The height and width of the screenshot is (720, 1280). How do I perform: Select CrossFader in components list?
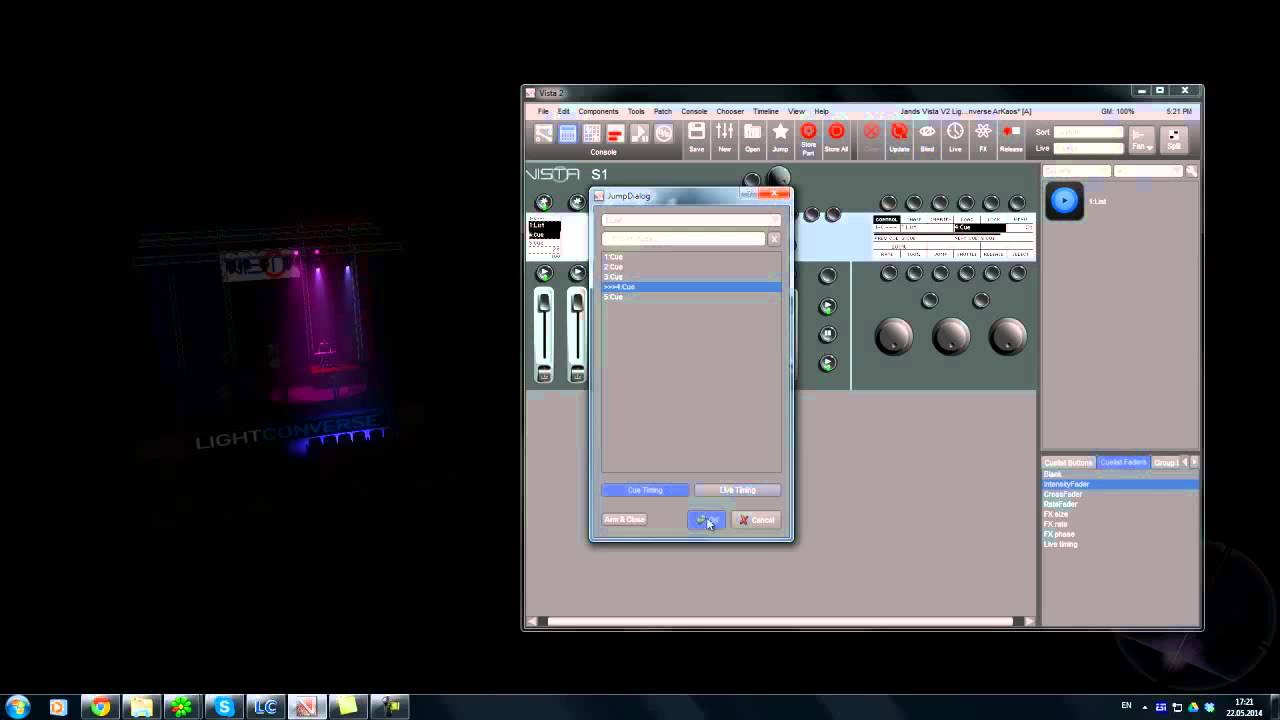(x=1120, y=494)
